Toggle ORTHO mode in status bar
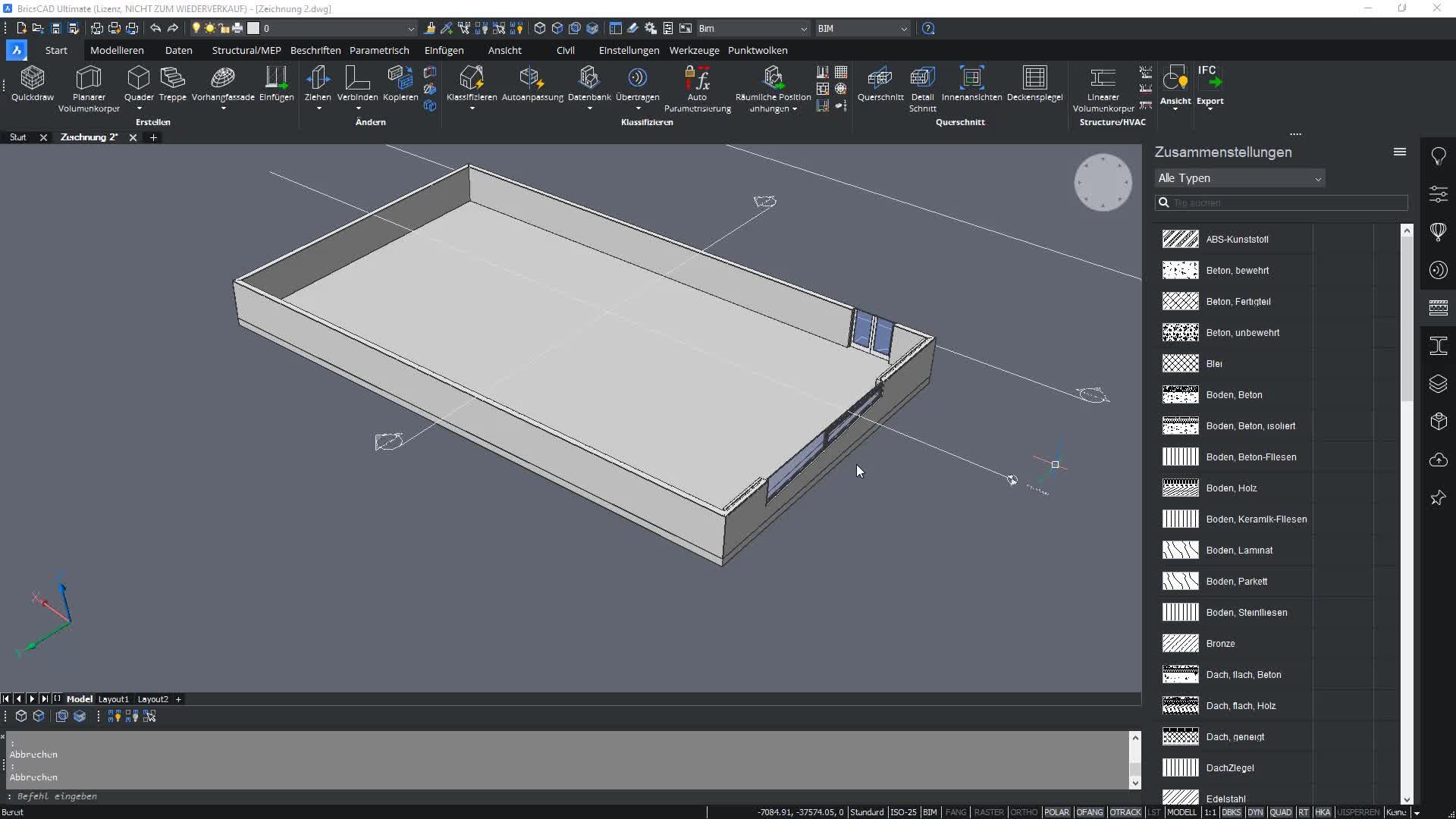The image size is (1456, 819). coord(1024,812)
